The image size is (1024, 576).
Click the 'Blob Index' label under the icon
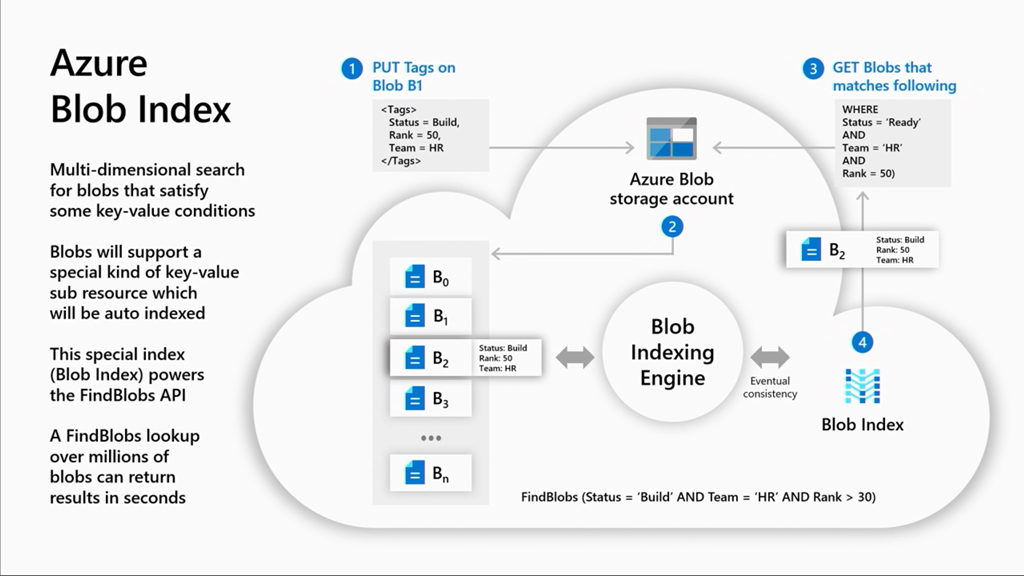(x=862, y=424)
